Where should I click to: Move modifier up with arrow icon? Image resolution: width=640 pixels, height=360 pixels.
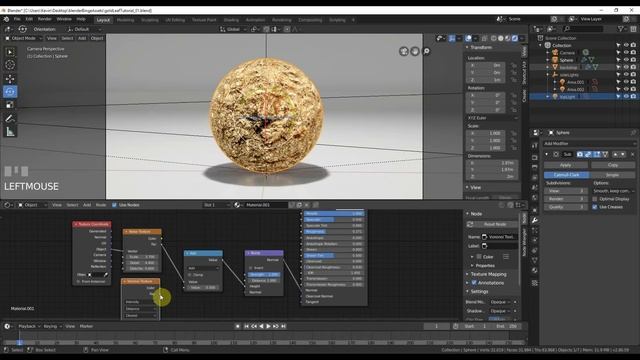pyautogui.click(x=616, y=154)
